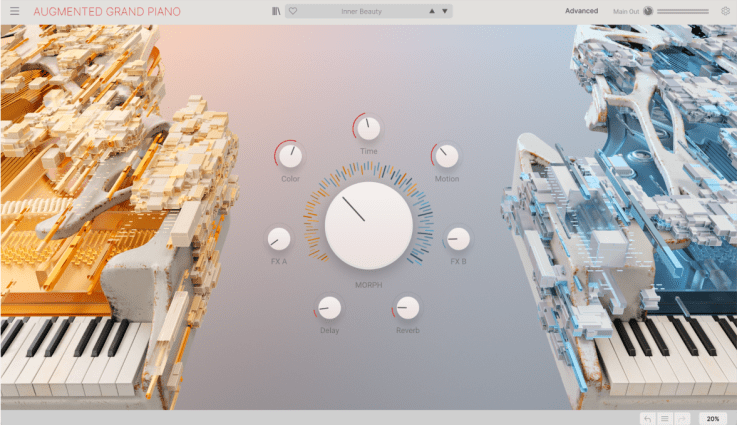The width and height of the screenshot is (737, 425).
Task: Click the Reverb knob
Action: tap(407, 308)
